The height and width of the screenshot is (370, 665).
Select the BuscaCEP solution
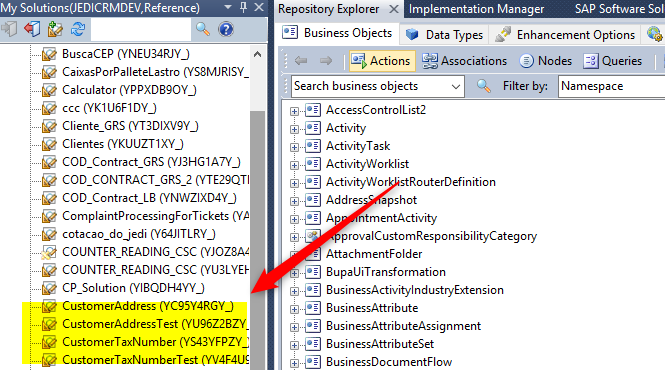[126, 54]
